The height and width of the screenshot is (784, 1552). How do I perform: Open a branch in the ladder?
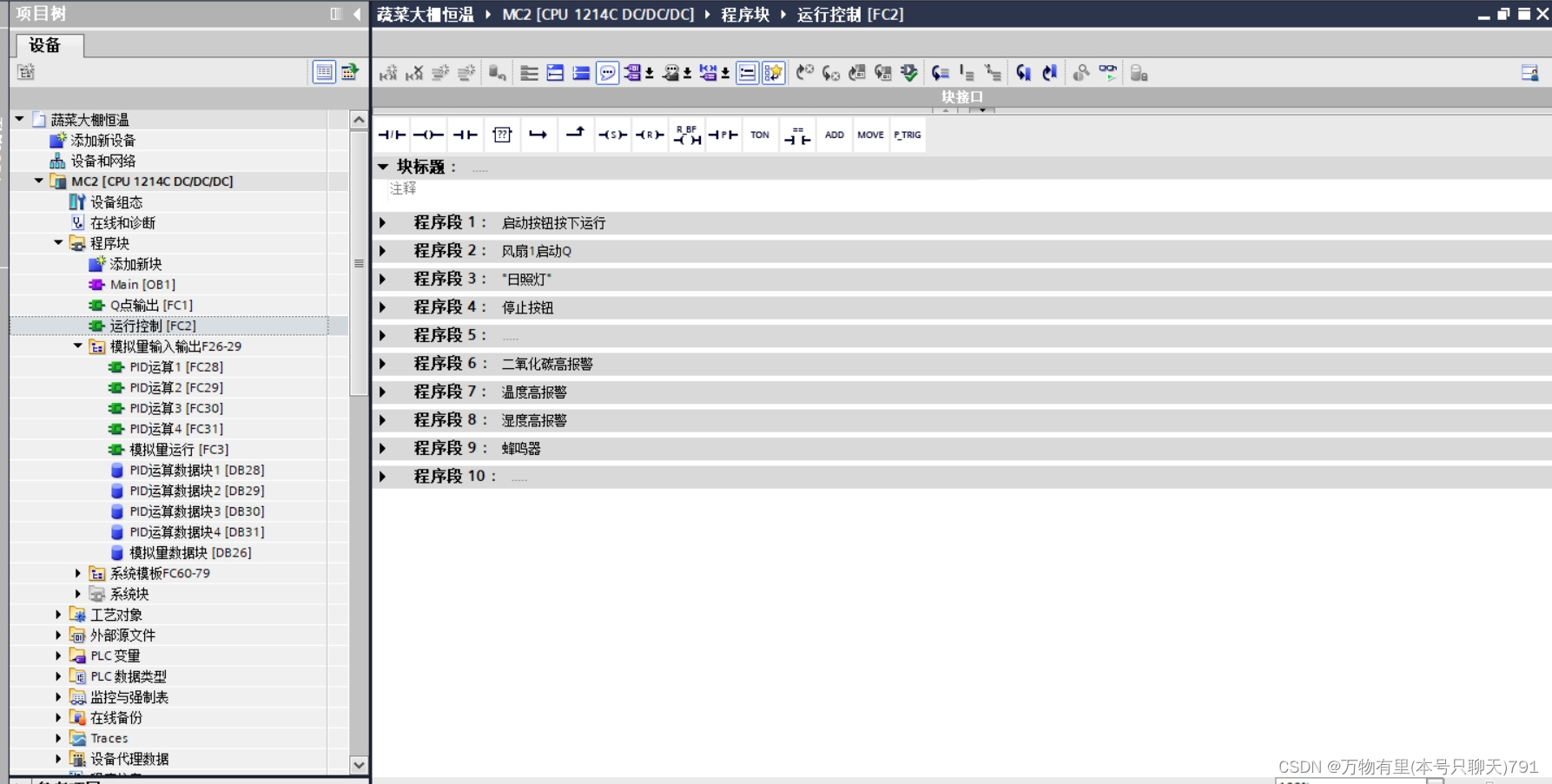[x=538, y=135]
